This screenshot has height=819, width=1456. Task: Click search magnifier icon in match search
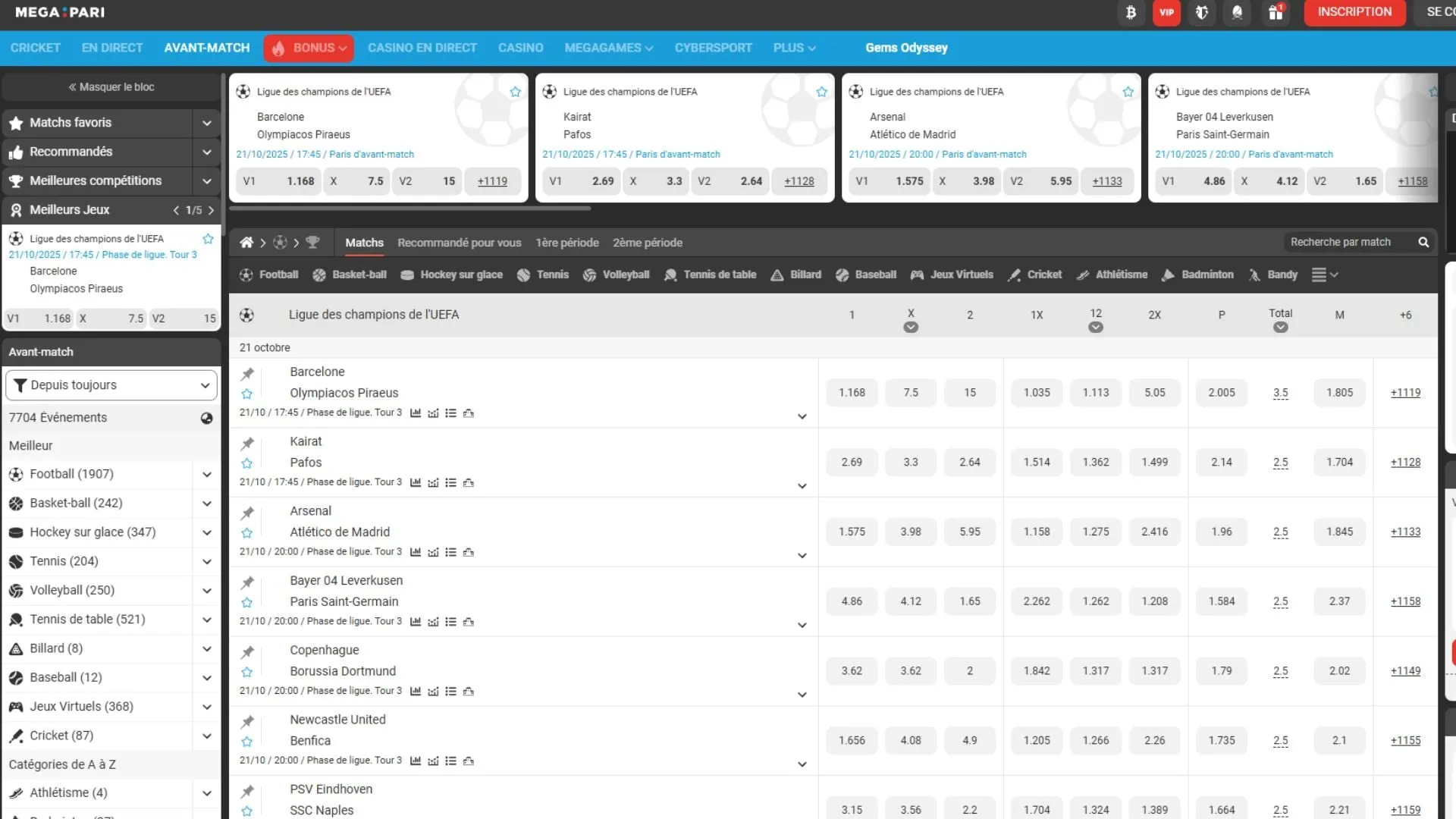tap(1423, 243)
